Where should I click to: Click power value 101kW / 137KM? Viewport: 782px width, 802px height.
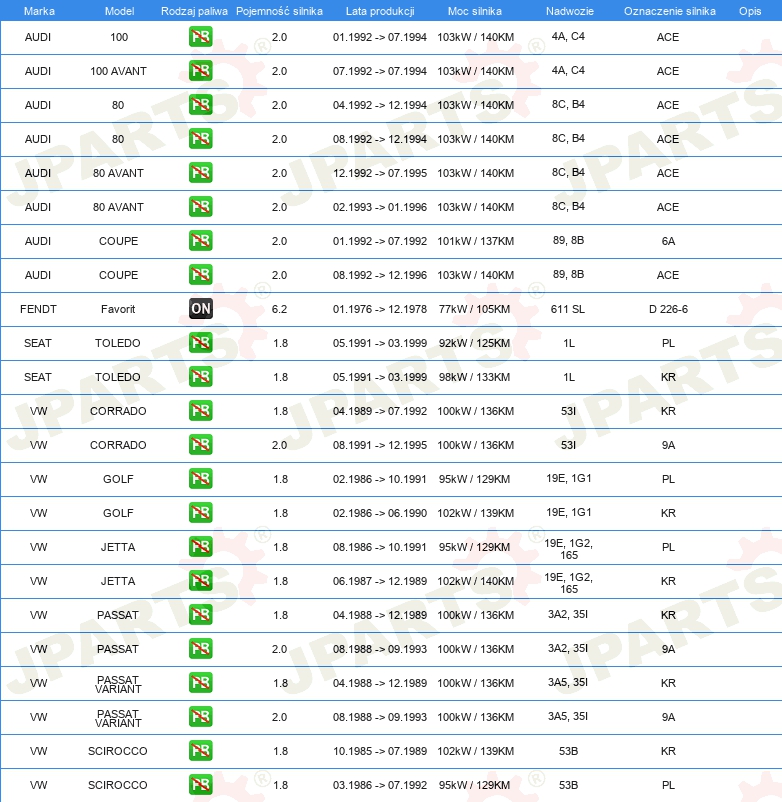476,241
